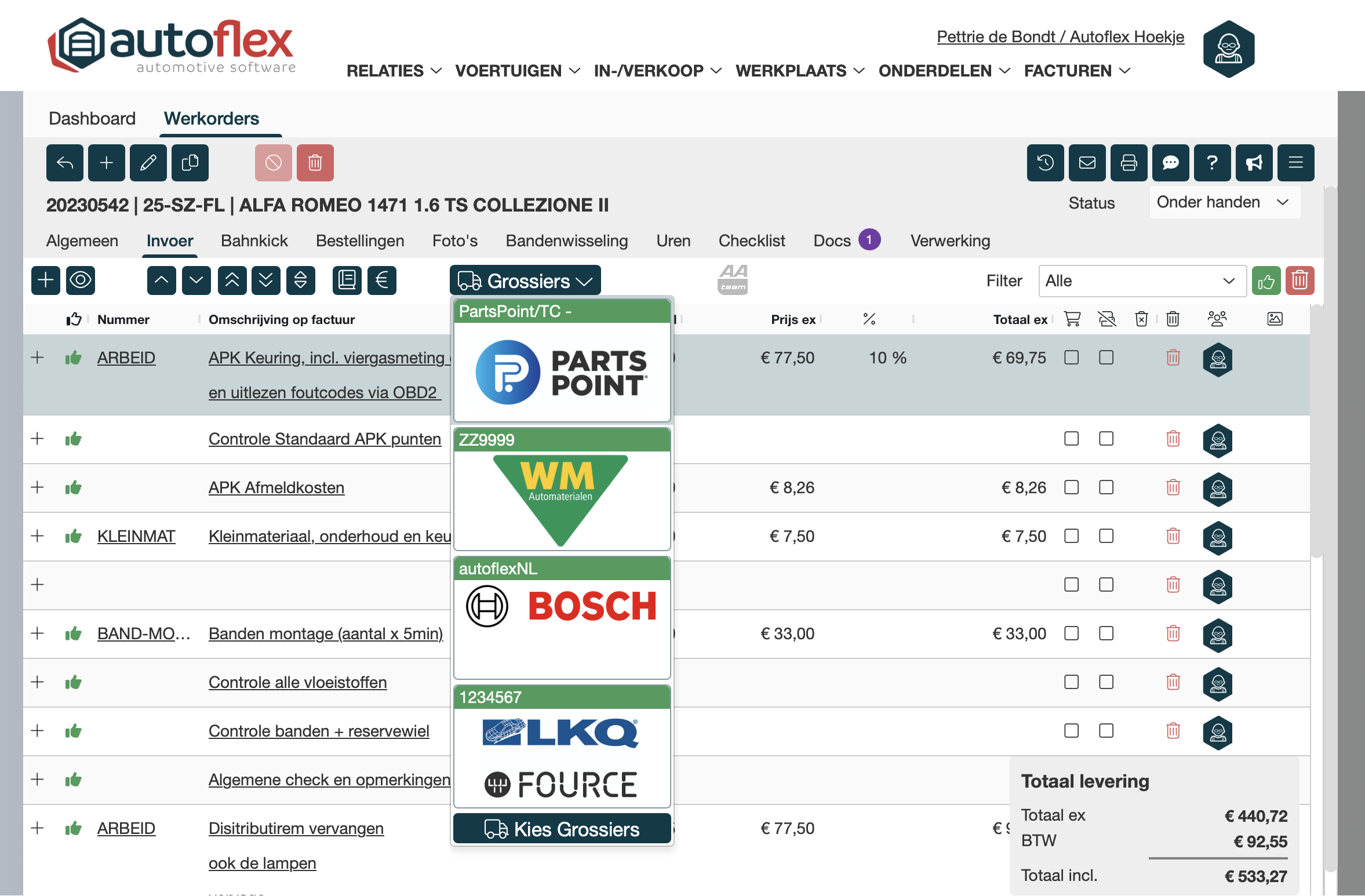The width and height of the screenshot is (1365, 896).
Task: Tick first checkbox on KLEINMAT row
Action: coord(1071,536)
